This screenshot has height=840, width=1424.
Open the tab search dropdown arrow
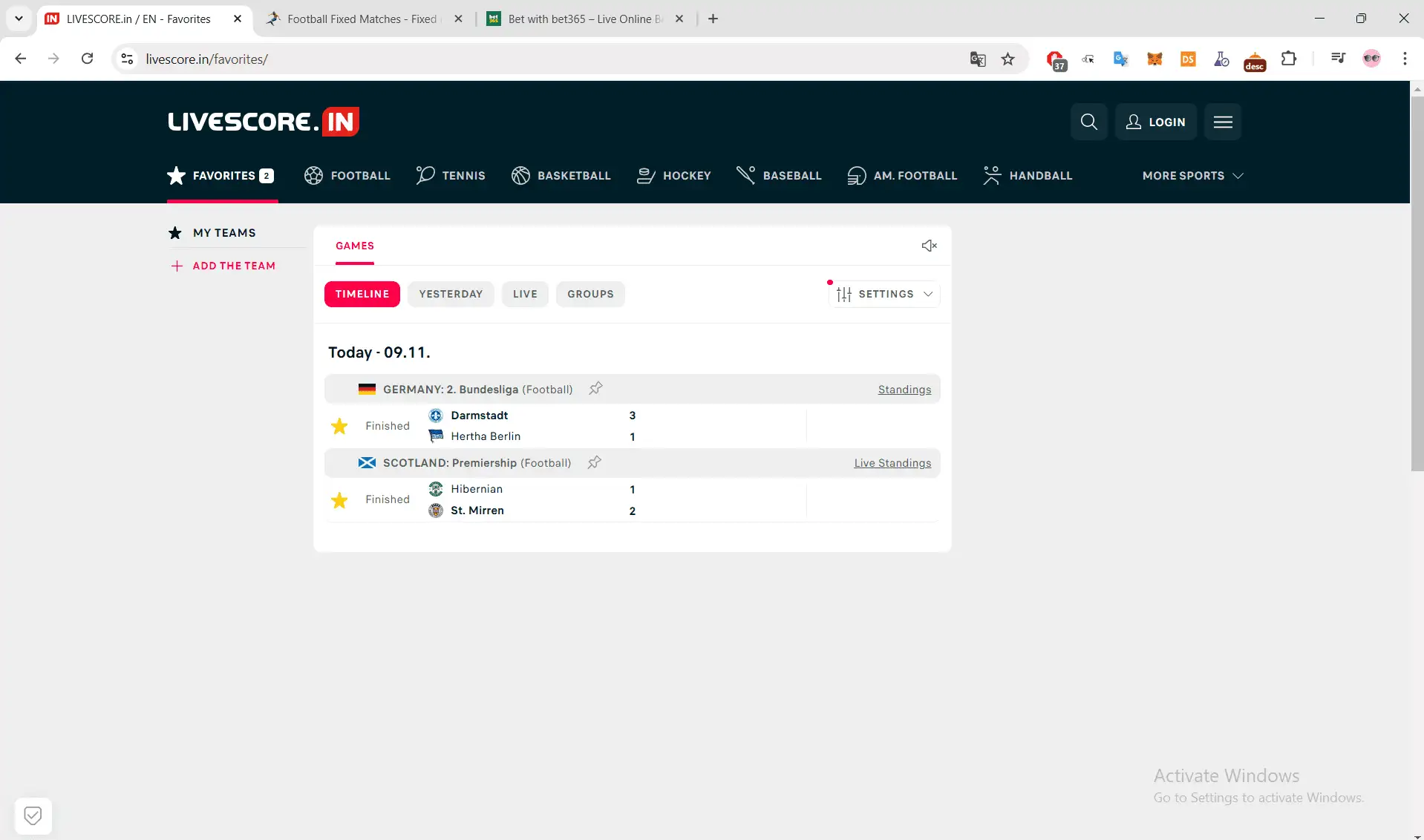[19, 19]
